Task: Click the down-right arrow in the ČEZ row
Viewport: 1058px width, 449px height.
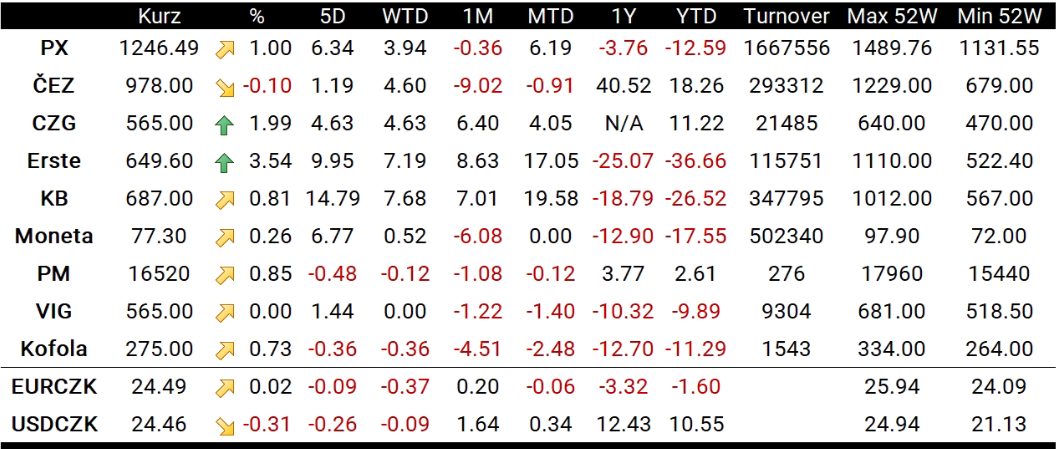Action: (x=225, y=87)
